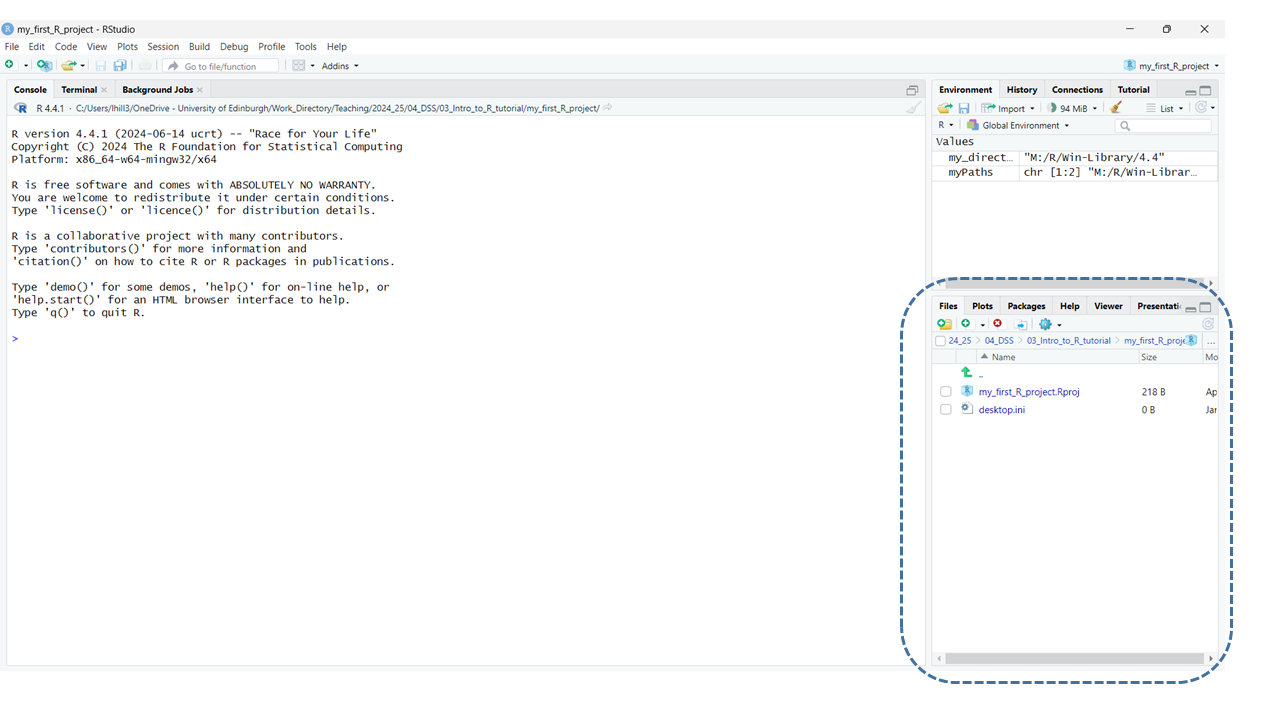Viewport: 1280px width, 720px height.
Task: Open the Code menu
Action: coord(66,47)
